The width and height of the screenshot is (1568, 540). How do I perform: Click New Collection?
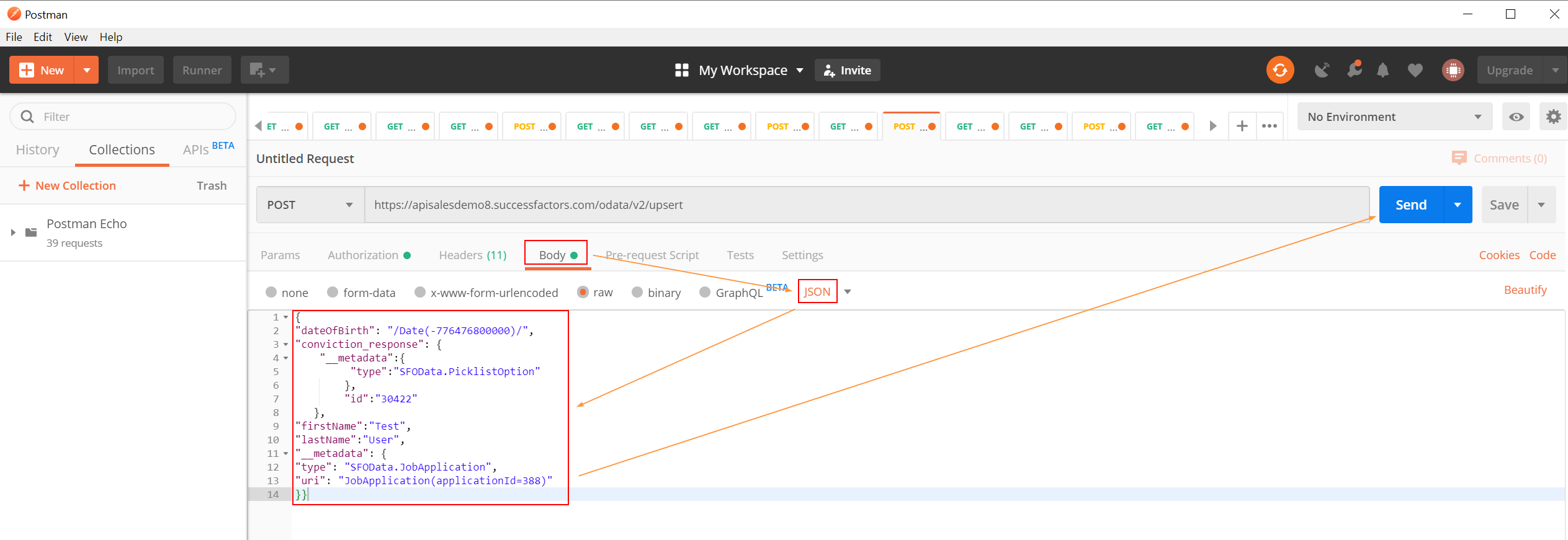point(67,185)
